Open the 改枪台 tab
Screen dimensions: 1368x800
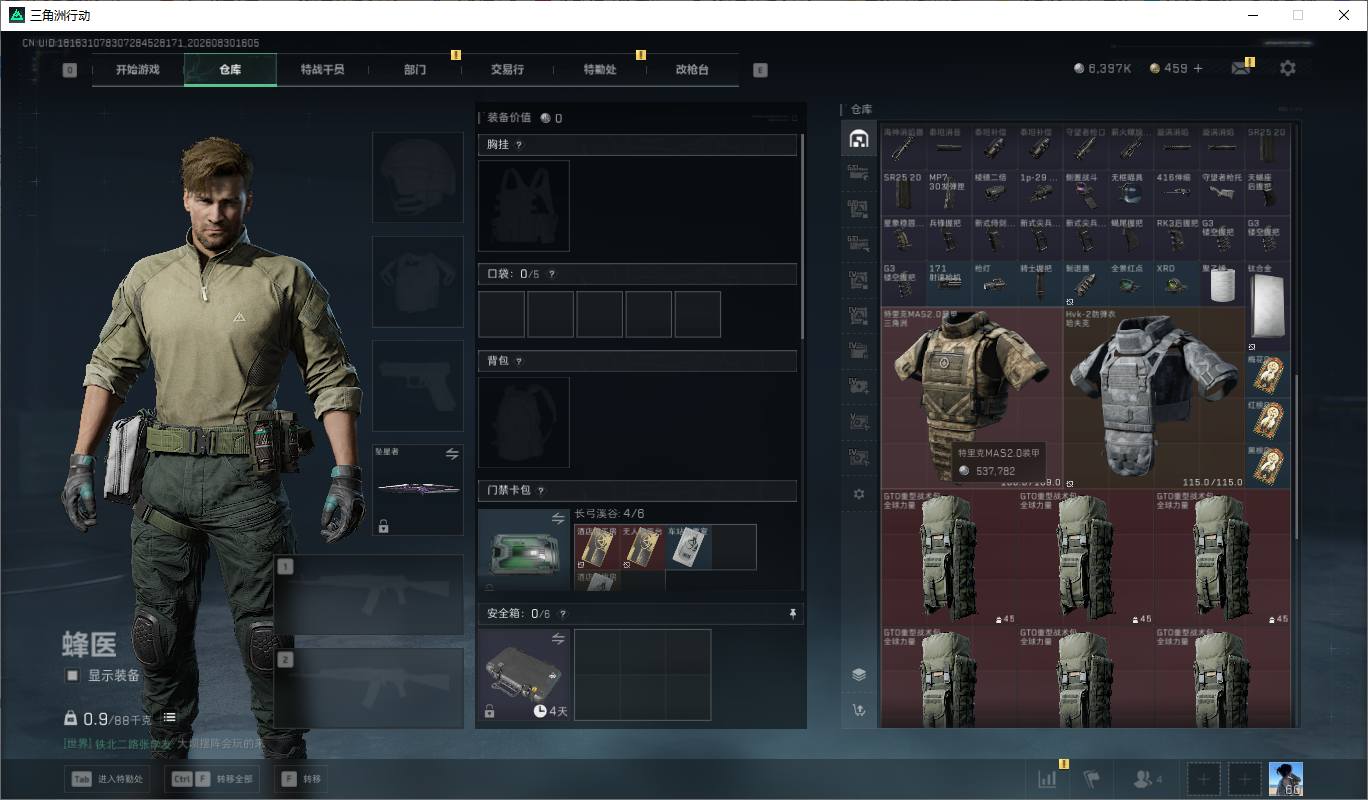tap(692, 70)
